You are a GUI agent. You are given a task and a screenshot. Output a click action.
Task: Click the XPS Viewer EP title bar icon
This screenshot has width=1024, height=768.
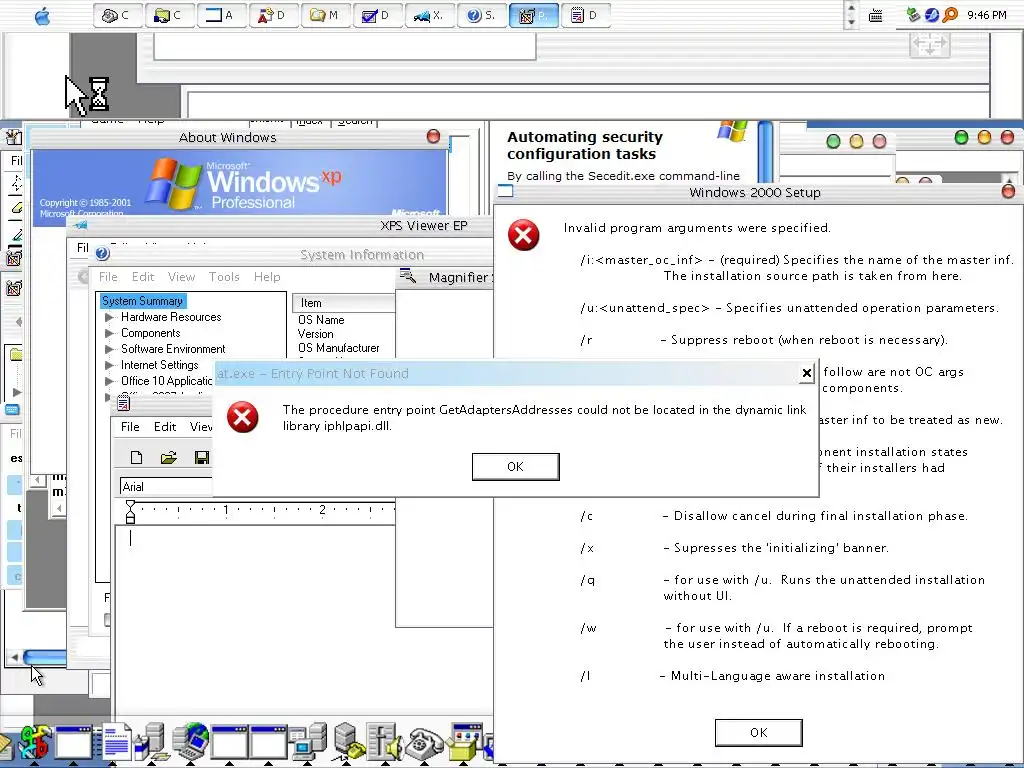(x=81, y=225)
